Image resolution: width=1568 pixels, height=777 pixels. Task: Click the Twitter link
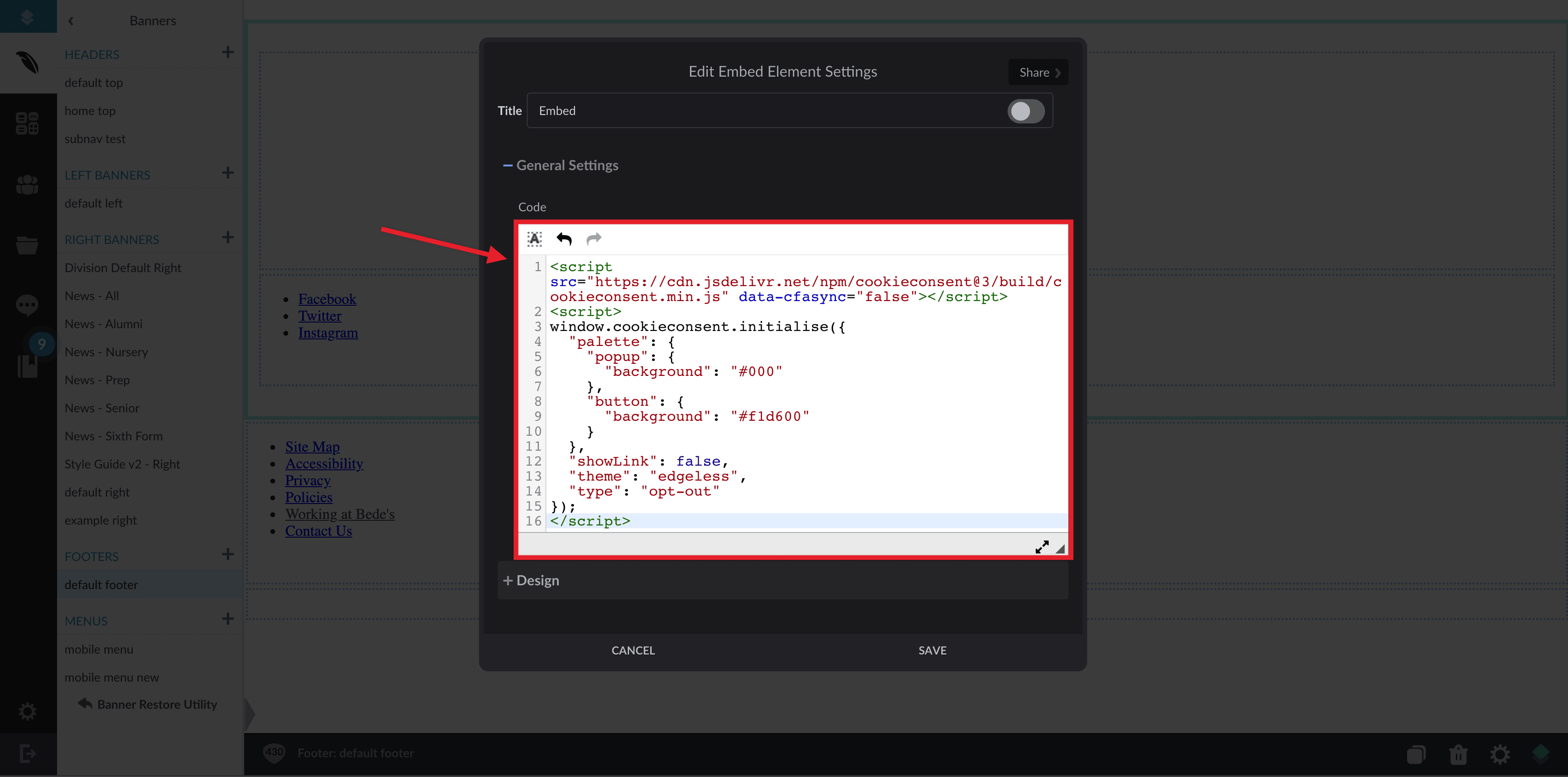[319, 316]
